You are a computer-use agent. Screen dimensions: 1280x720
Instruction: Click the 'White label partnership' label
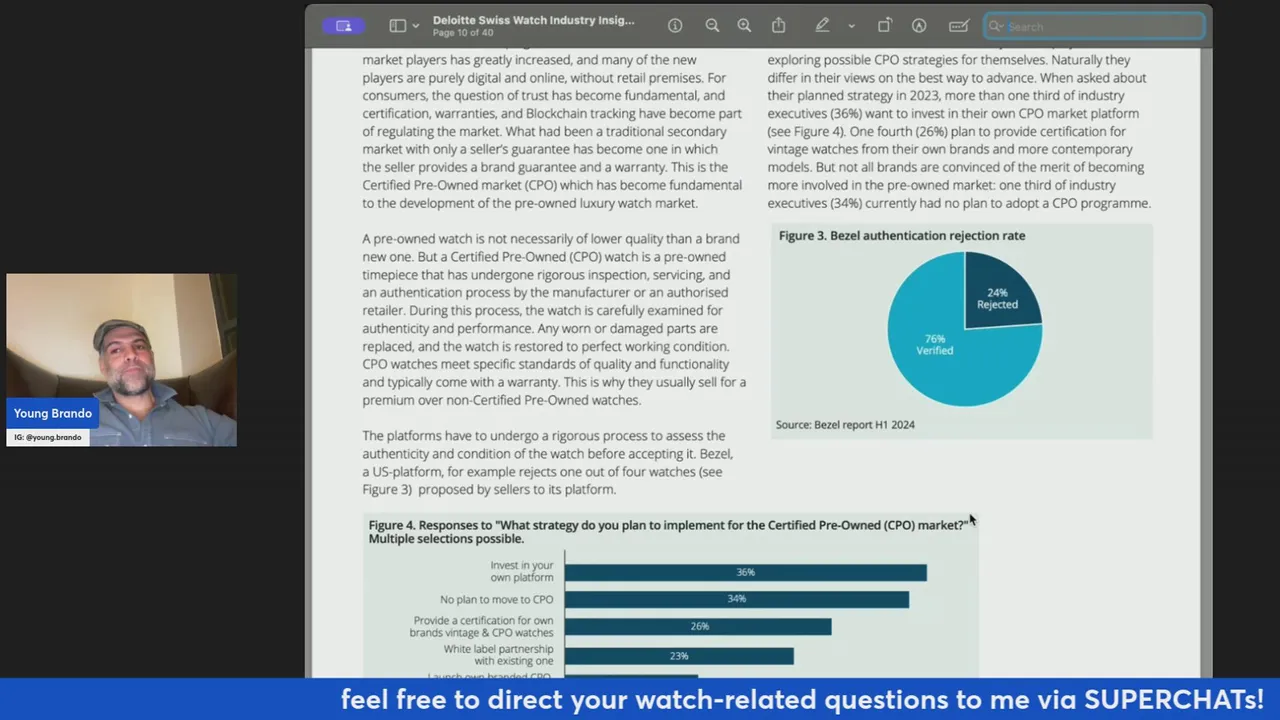pos(498,655)
